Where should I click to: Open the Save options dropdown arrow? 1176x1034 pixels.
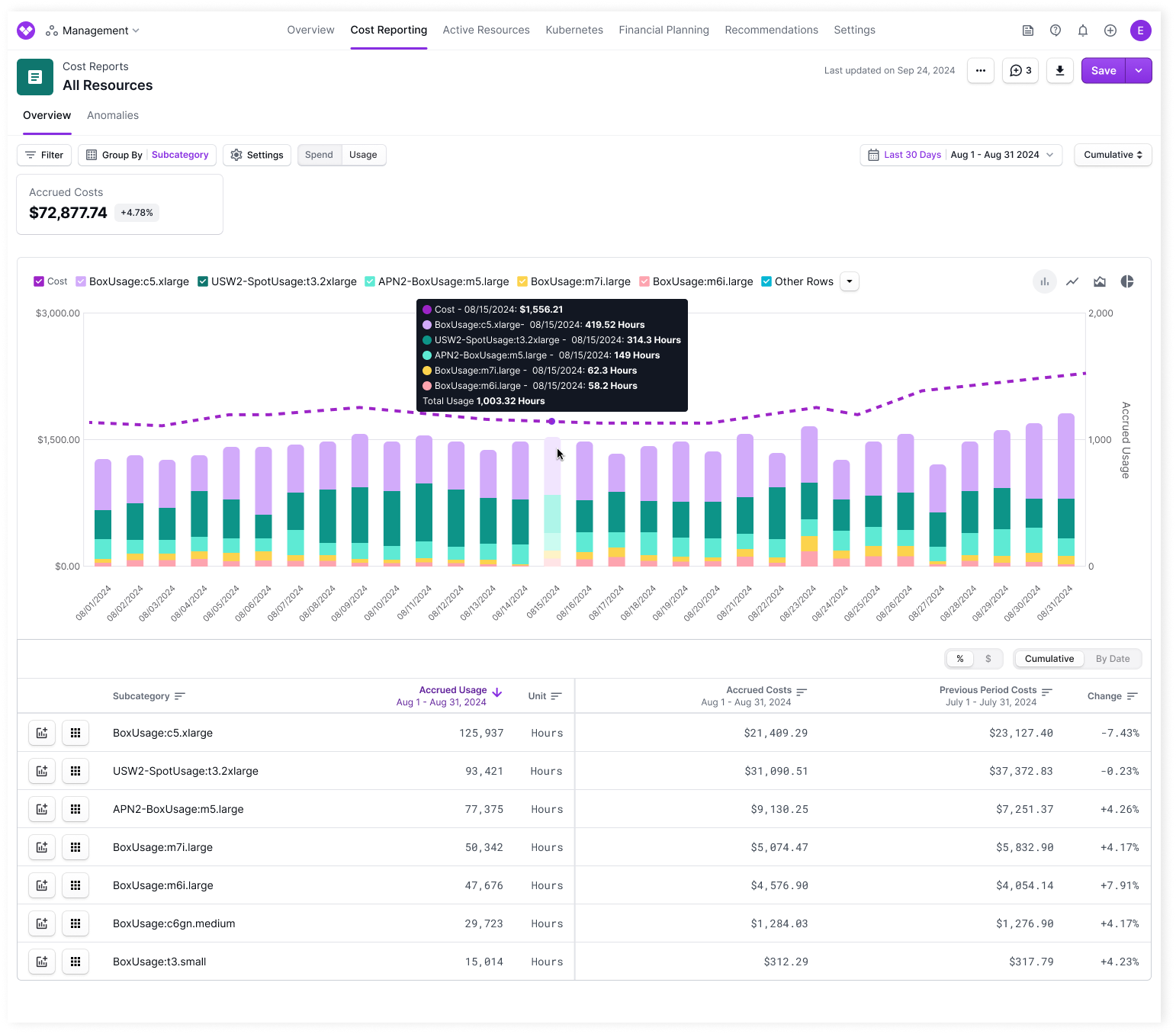point(1139,71)
